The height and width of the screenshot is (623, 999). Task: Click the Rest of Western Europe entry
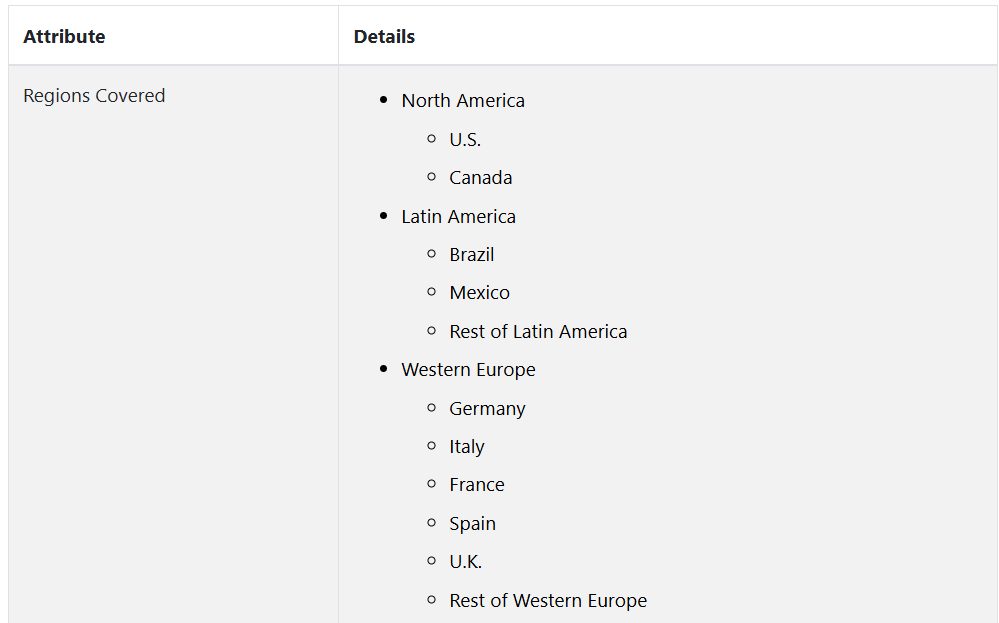pos(547,601)
